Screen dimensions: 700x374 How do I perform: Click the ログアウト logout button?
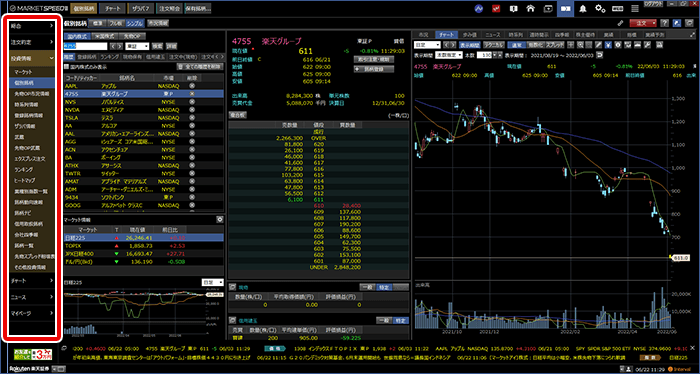(x=654, y=4)
